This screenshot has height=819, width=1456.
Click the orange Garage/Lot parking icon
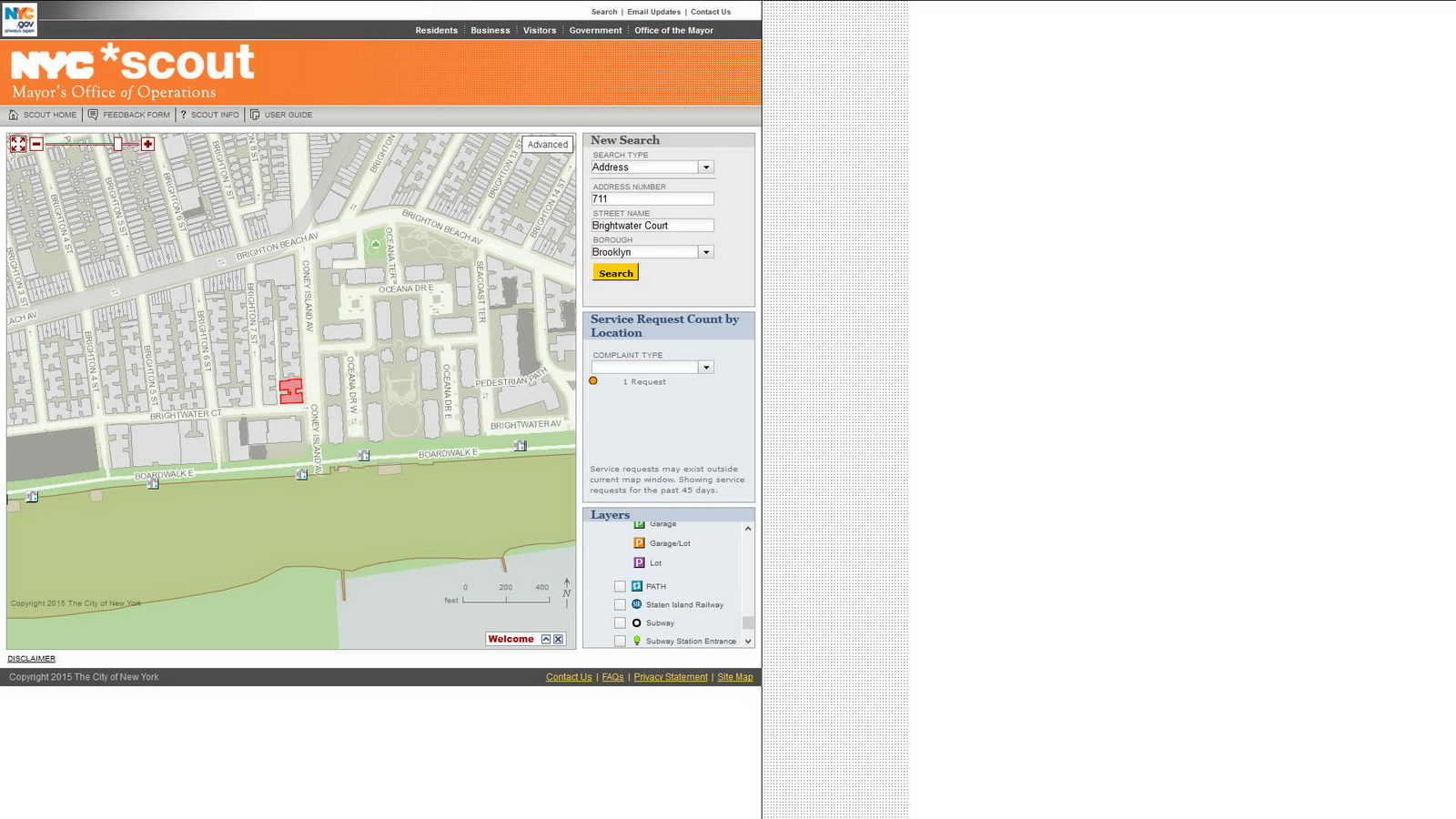(x=639, y=543)
